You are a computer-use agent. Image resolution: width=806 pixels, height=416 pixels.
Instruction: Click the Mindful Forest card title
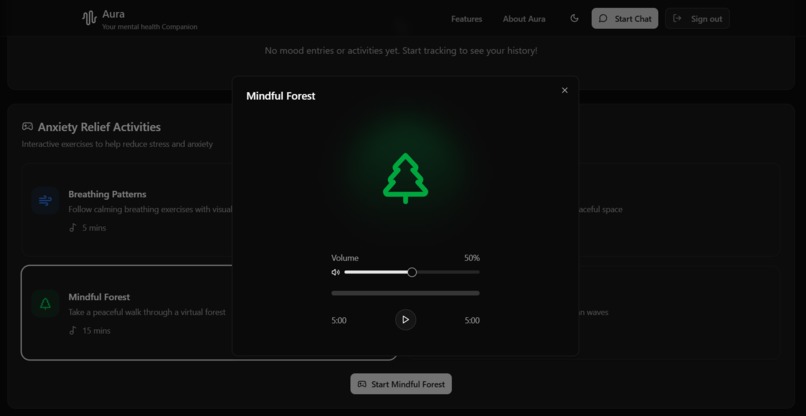(99, 297)
